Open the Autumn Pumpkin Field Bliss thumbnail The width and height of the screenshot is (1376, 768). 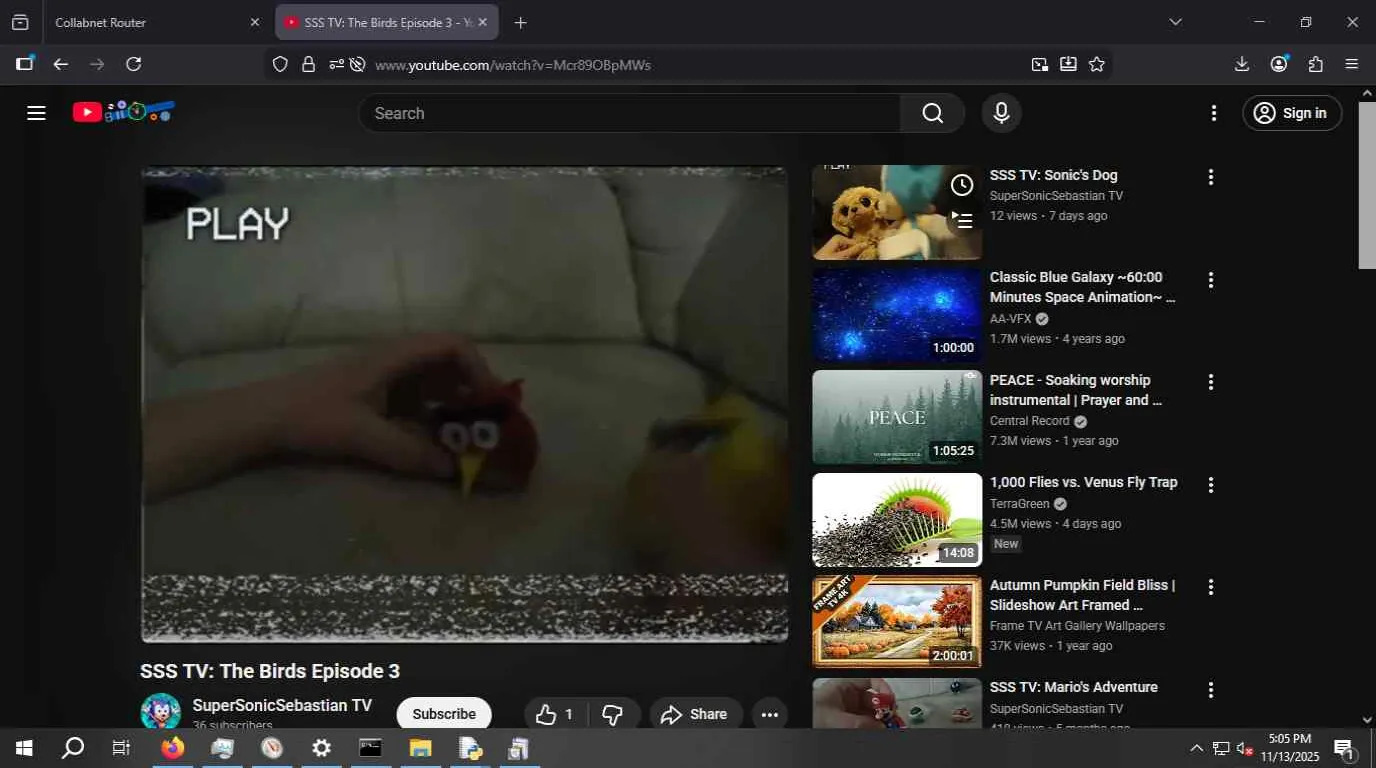[x=897, y=622]
